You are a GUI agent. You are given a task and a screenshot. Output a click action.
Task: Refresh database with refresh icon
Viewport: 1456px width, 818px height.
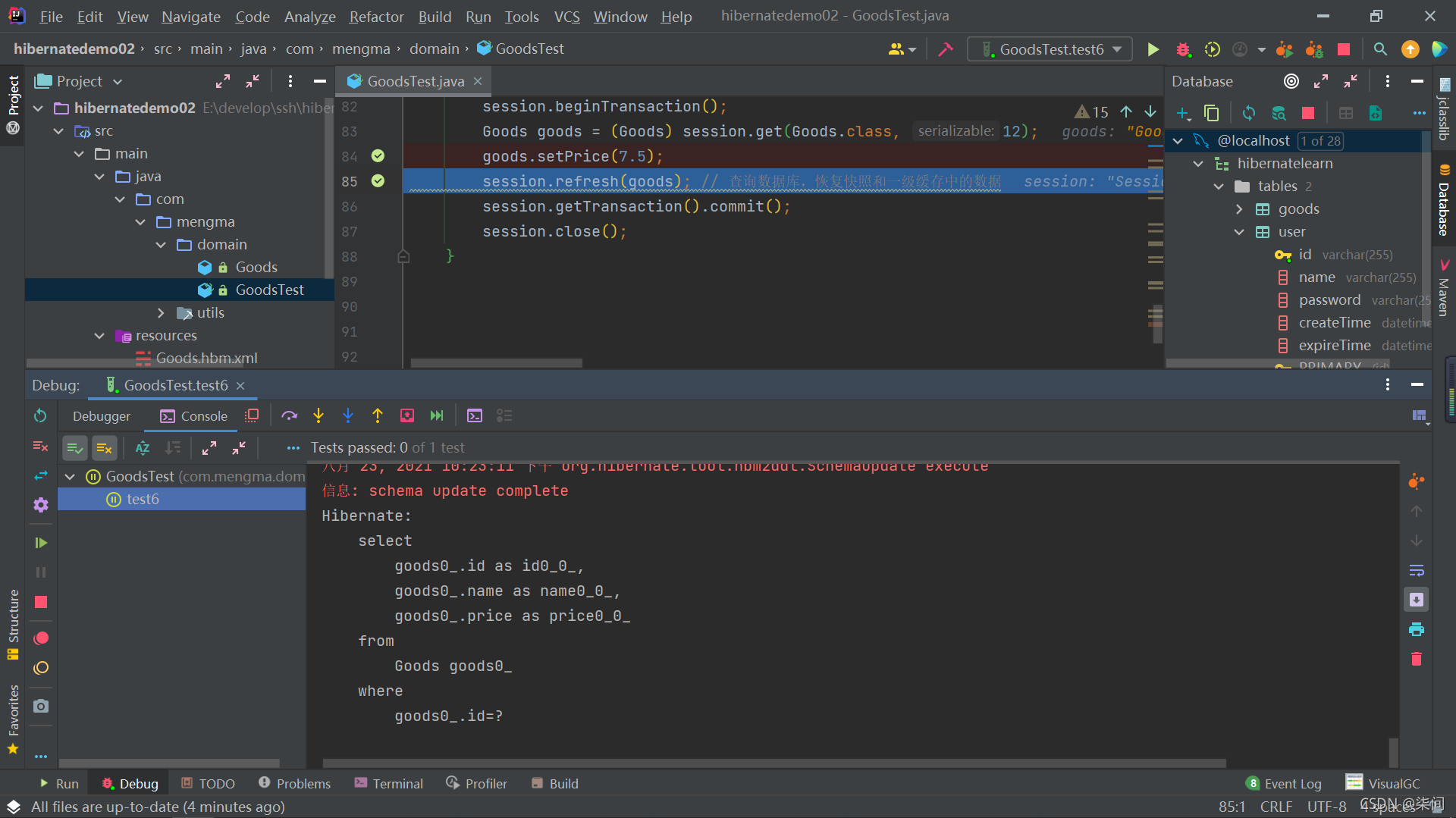pos(1249,113)
